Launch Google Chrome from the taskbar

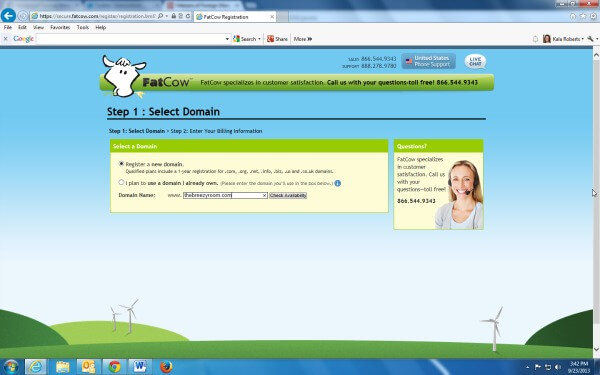pyautogui.click(x=114, y=367)
